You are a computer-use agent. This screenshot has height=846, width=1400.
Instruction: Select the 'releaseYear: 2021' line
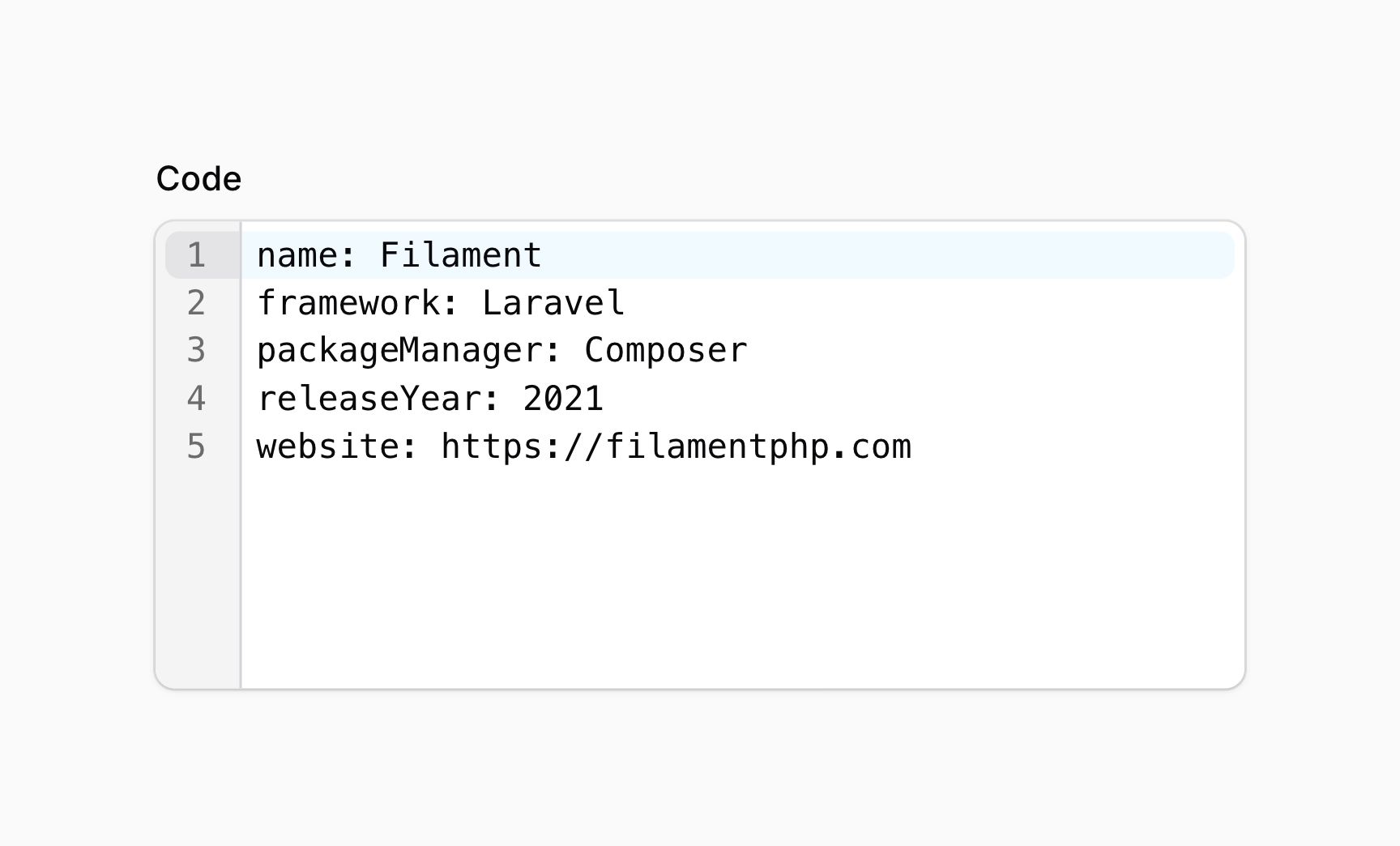coord(429,398)
